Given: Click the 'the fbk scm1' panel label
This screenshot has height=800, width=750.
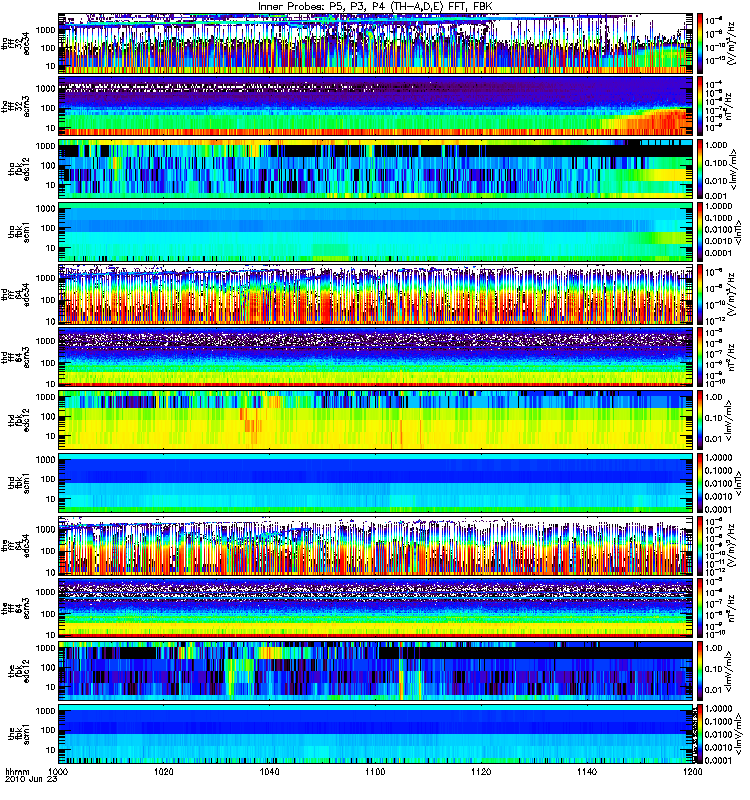Looking at the screenshot, I should tap(19, 734).
